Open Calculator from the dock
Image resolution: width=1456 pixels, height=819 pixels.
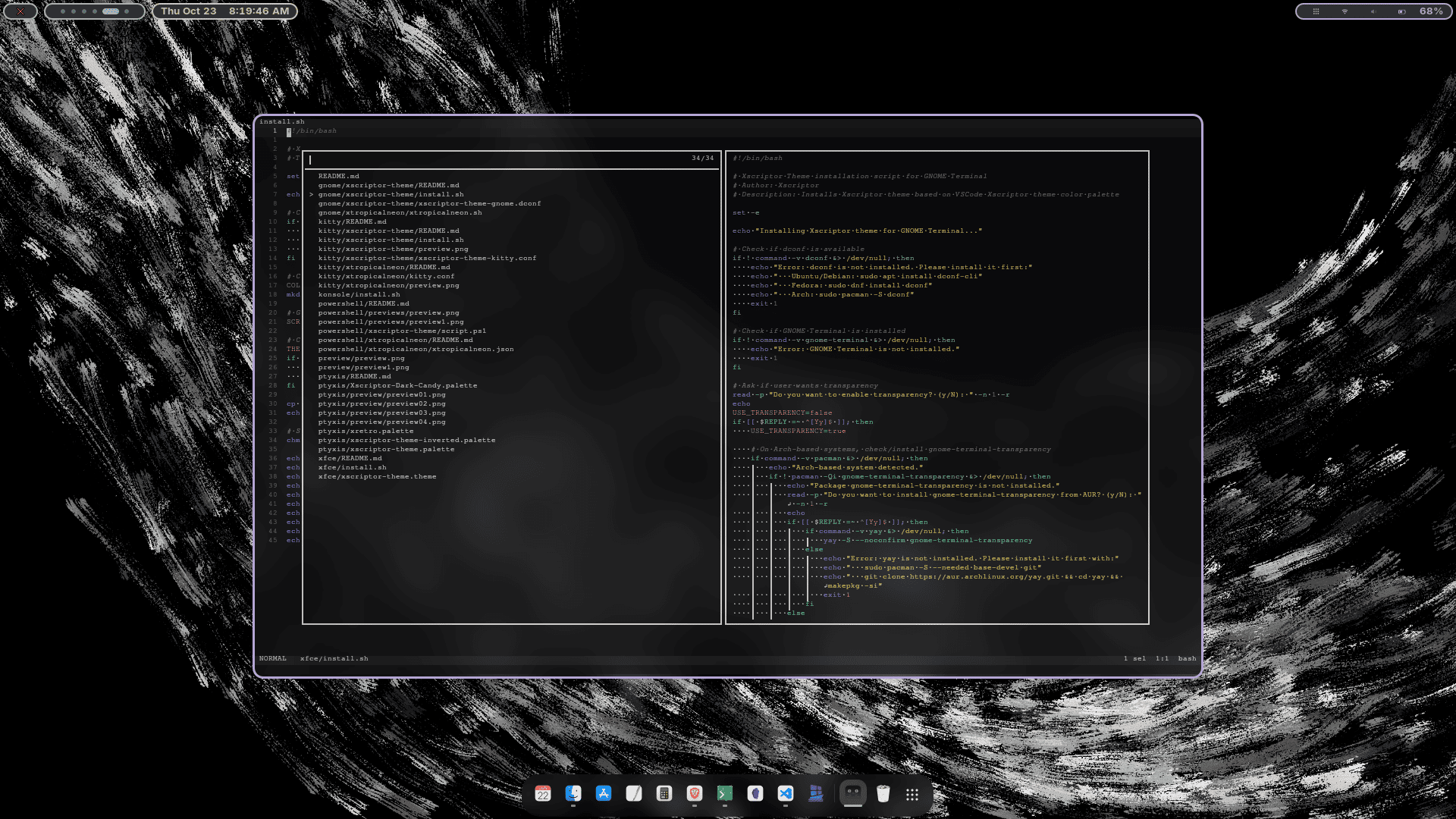click(664, 794)
